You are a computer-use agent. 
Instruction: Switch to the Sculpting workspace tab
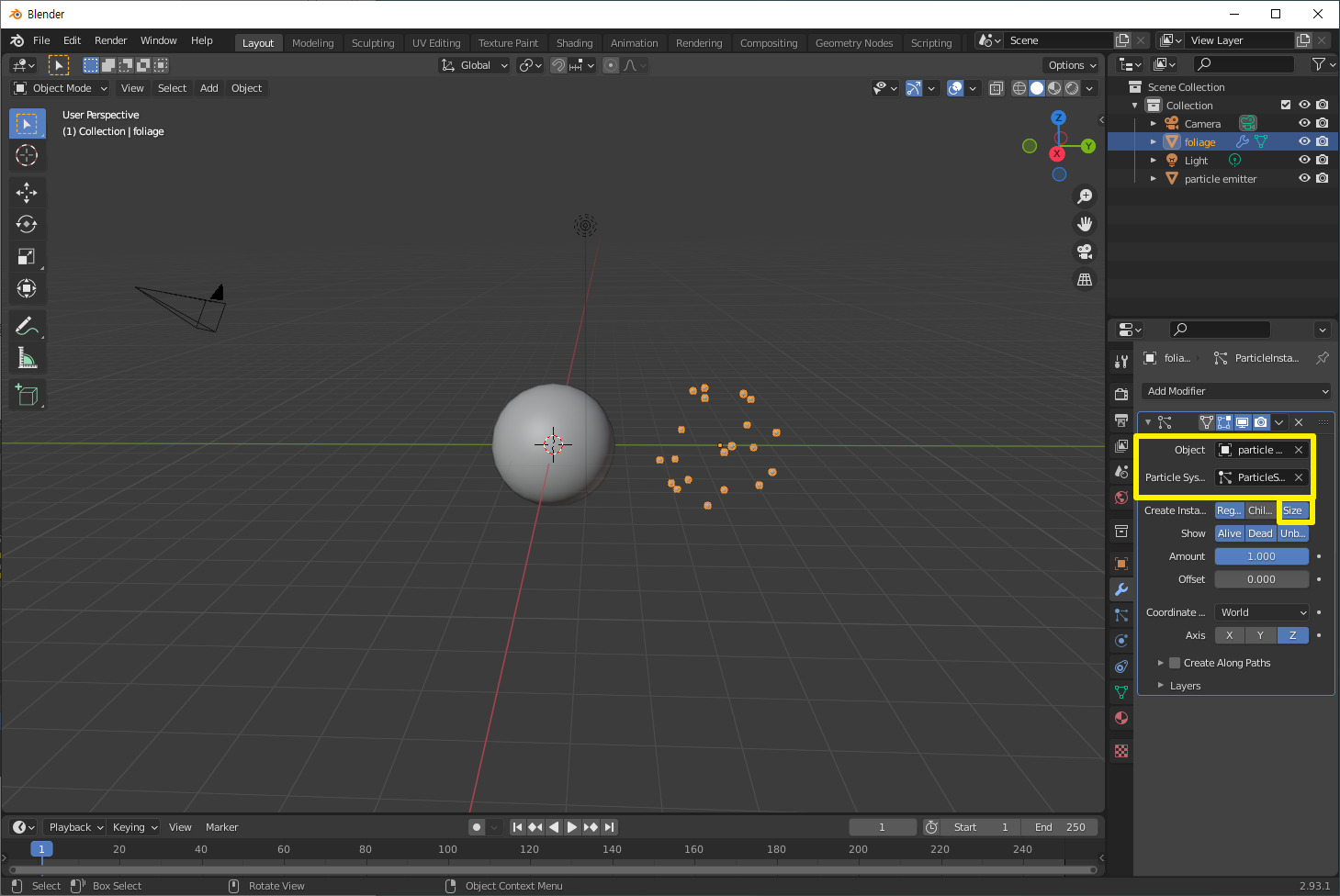coord(373,43)
